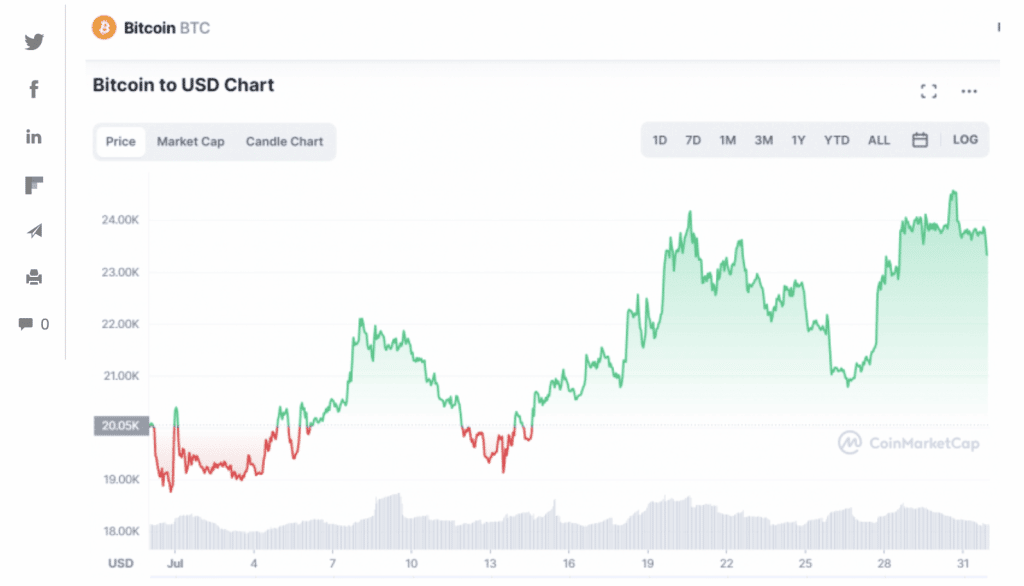Screen dimensions: 1024x586
Task: Switch to the Candle Chart tab
Action: (285, 142)
